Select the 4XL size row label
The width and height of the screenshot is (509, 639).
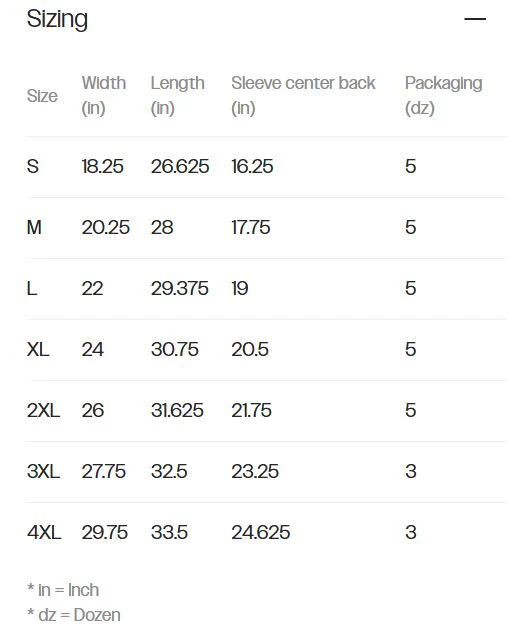[x=44, y=533]
